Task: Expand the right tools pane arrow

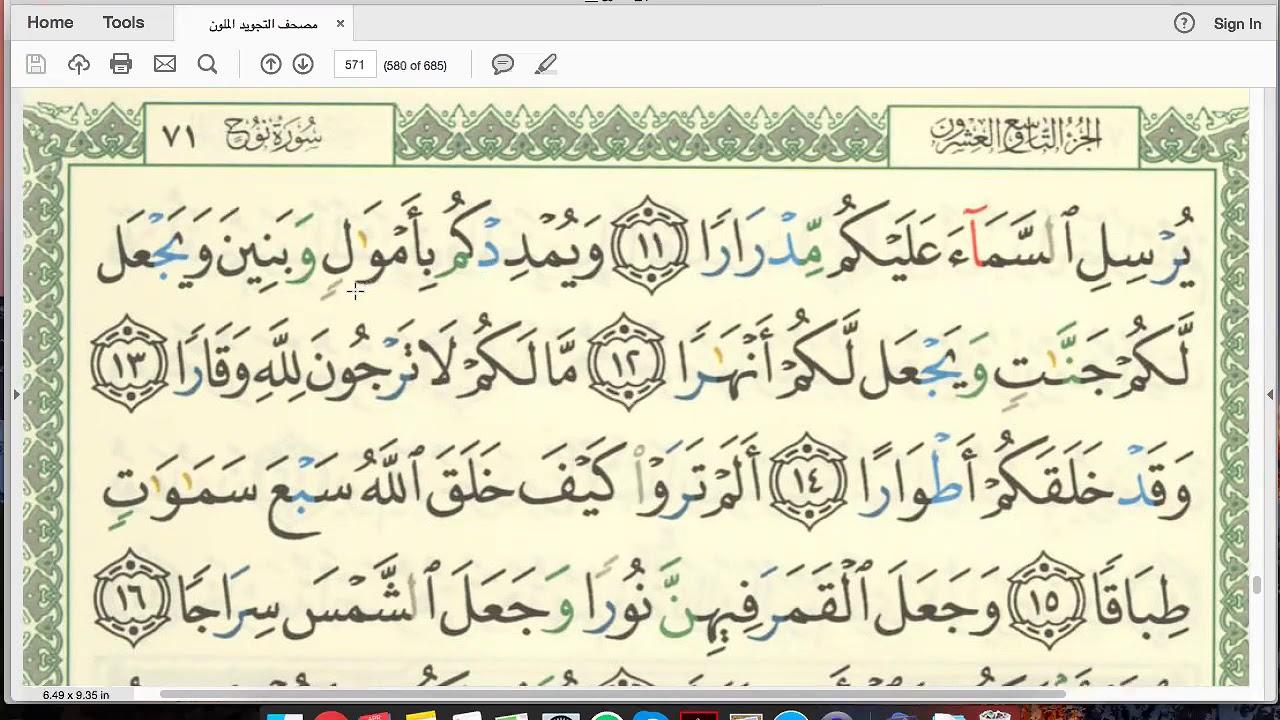Action: tap(1270, 395)
